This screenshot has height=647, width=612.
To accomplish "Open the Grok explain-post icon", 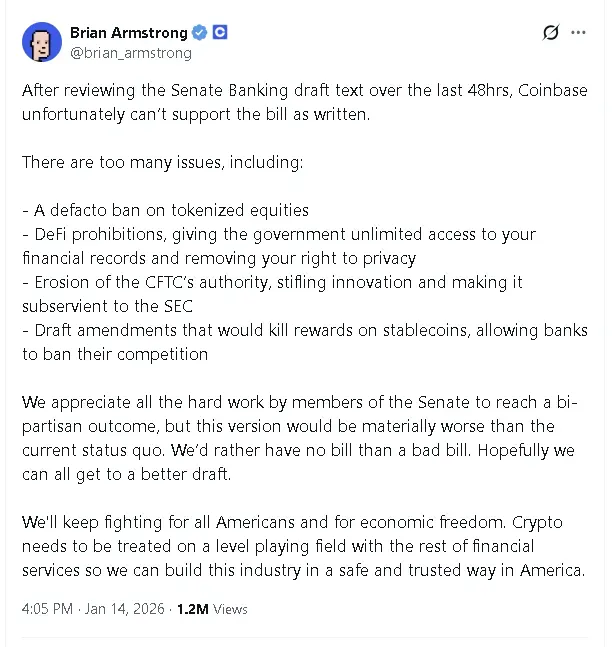I will pos(550,33).
